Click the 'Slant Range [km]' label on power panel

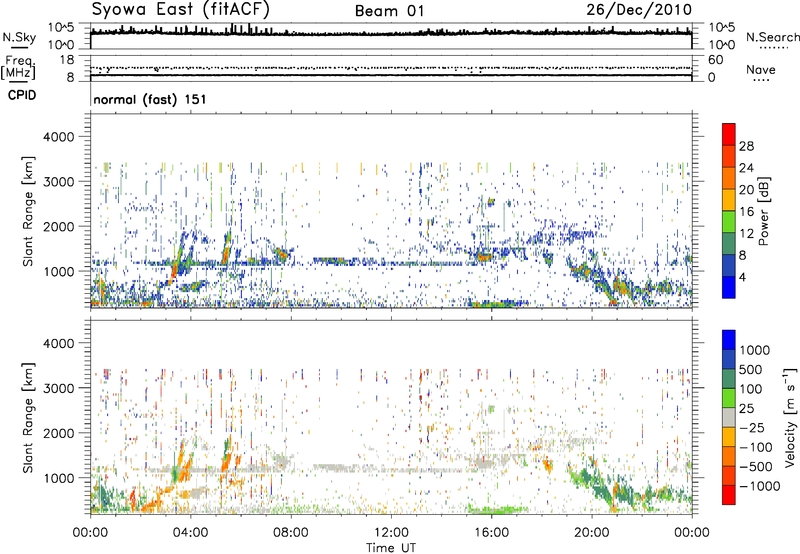(28, 211)
